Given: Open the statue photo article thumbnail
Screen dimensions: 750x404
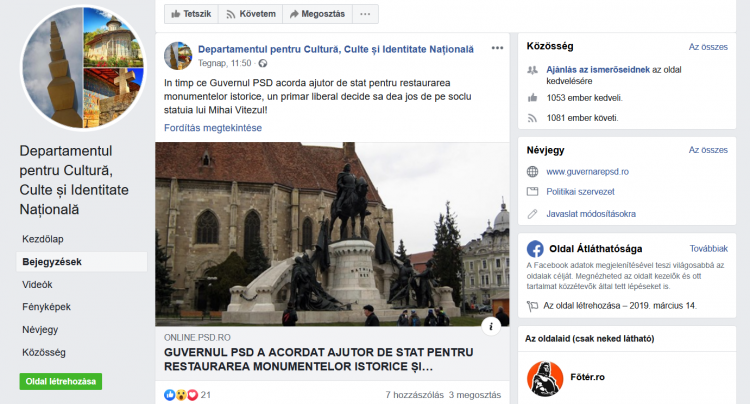Looking at the screenshot, I should coord(332,233).
